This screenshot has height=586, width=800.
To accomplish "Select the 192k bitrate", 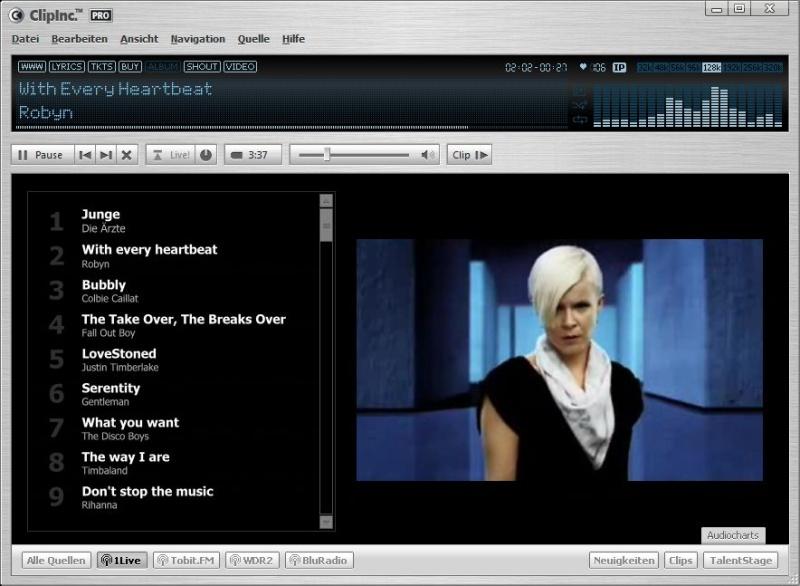I will tap(732, 67).
